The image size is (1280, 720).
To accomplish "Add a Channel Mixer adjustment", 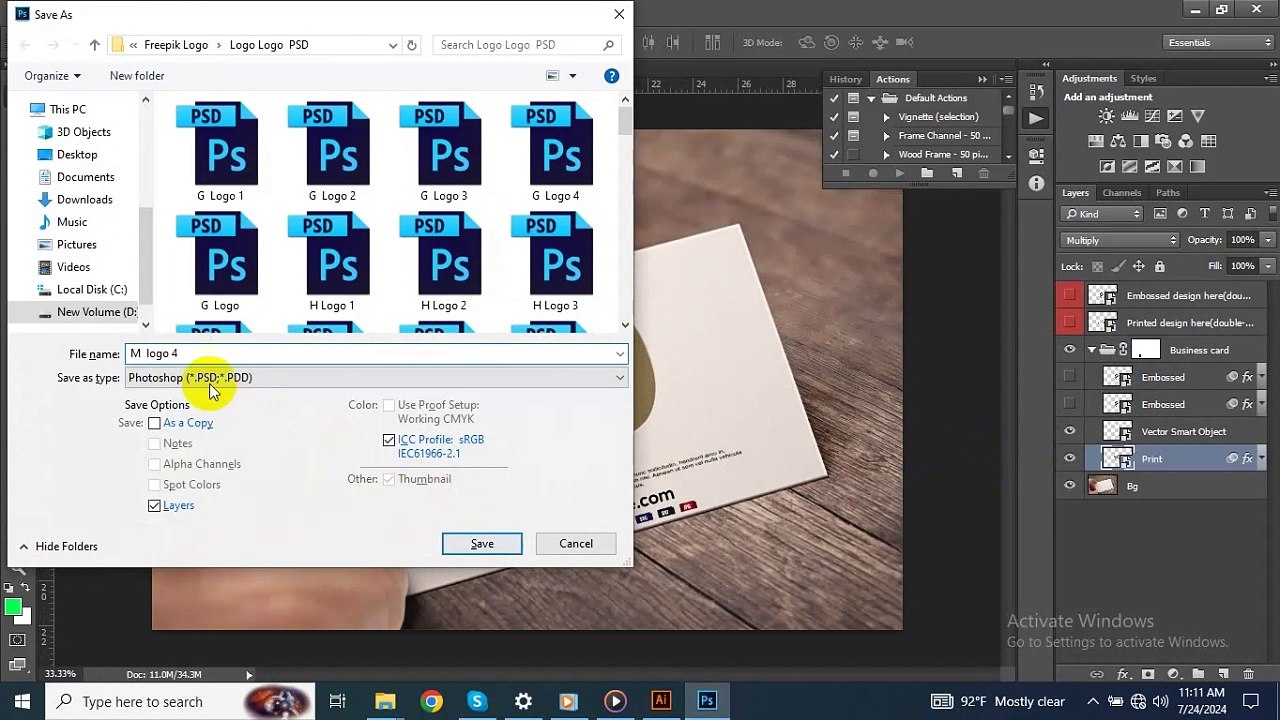I will pos(1186,141).
